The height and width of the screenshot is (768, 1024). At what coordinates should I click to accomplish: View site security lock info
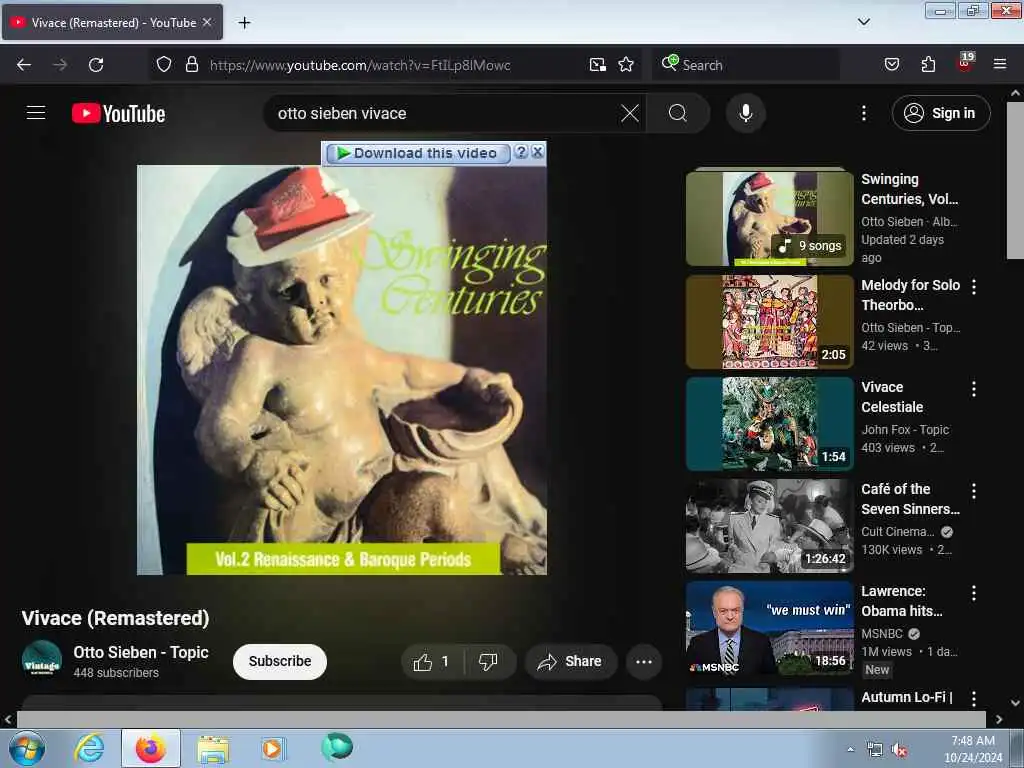191,64
